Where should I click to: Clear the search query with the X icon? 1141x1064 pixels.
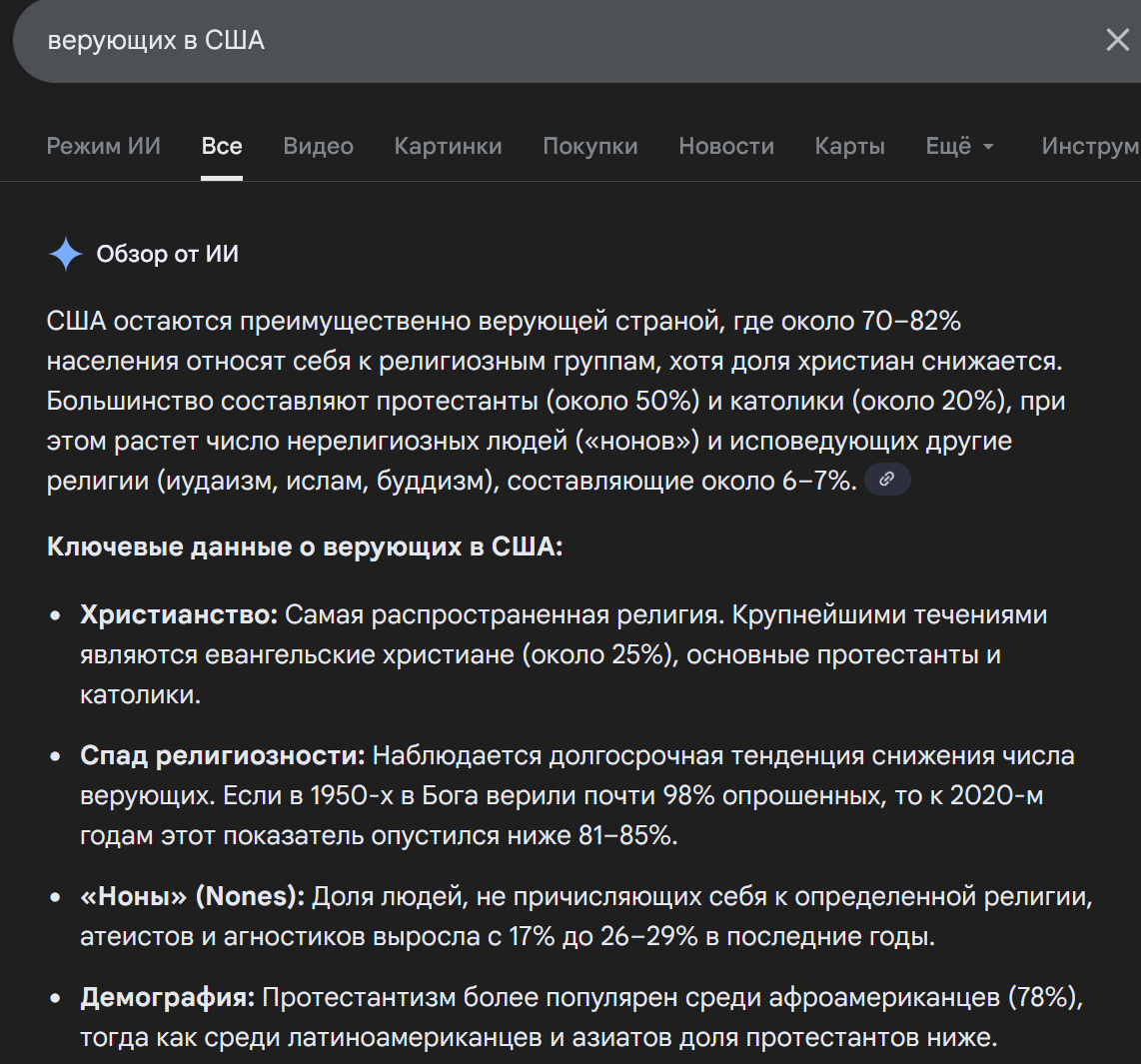pyautogui.click(x=1117, y=40)
